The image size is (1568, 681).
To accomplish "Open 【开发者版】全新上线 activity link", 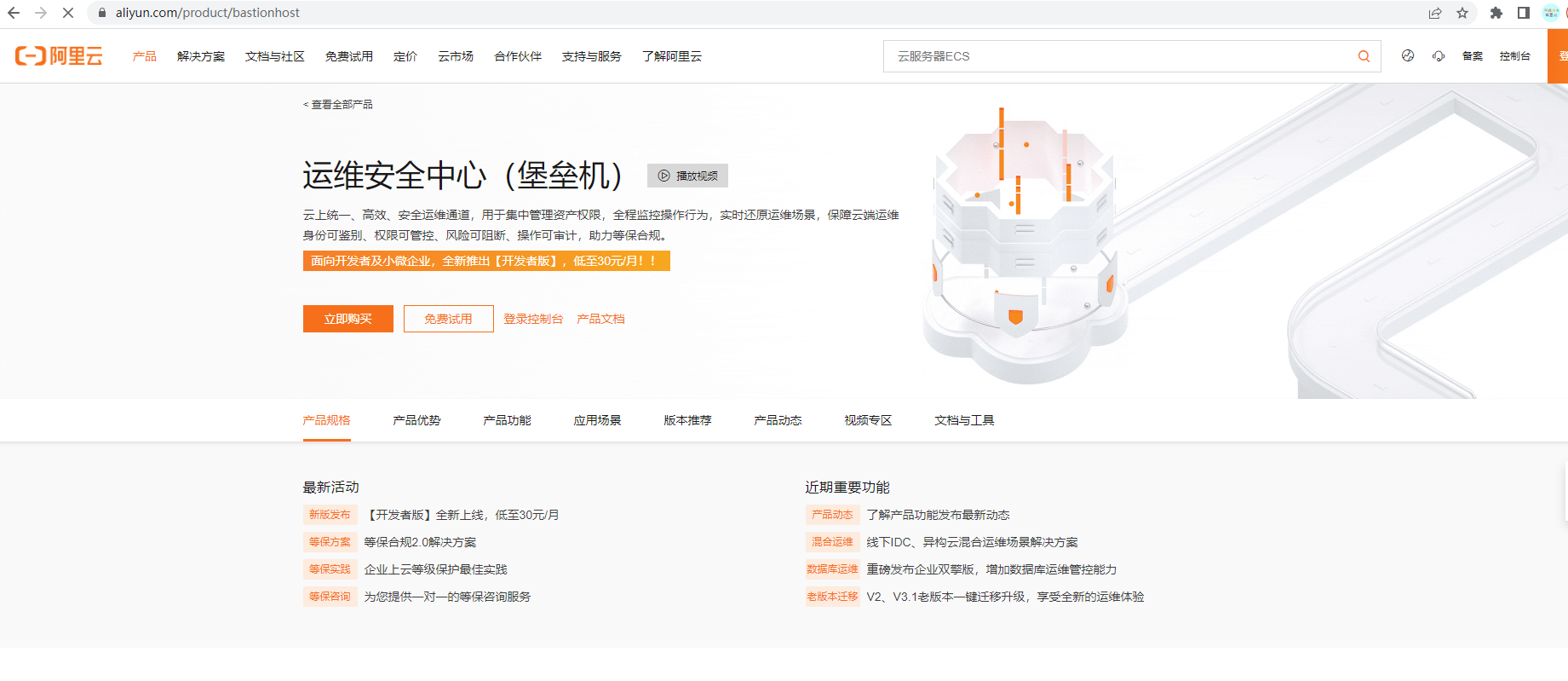I will click(x=462, y=515).
